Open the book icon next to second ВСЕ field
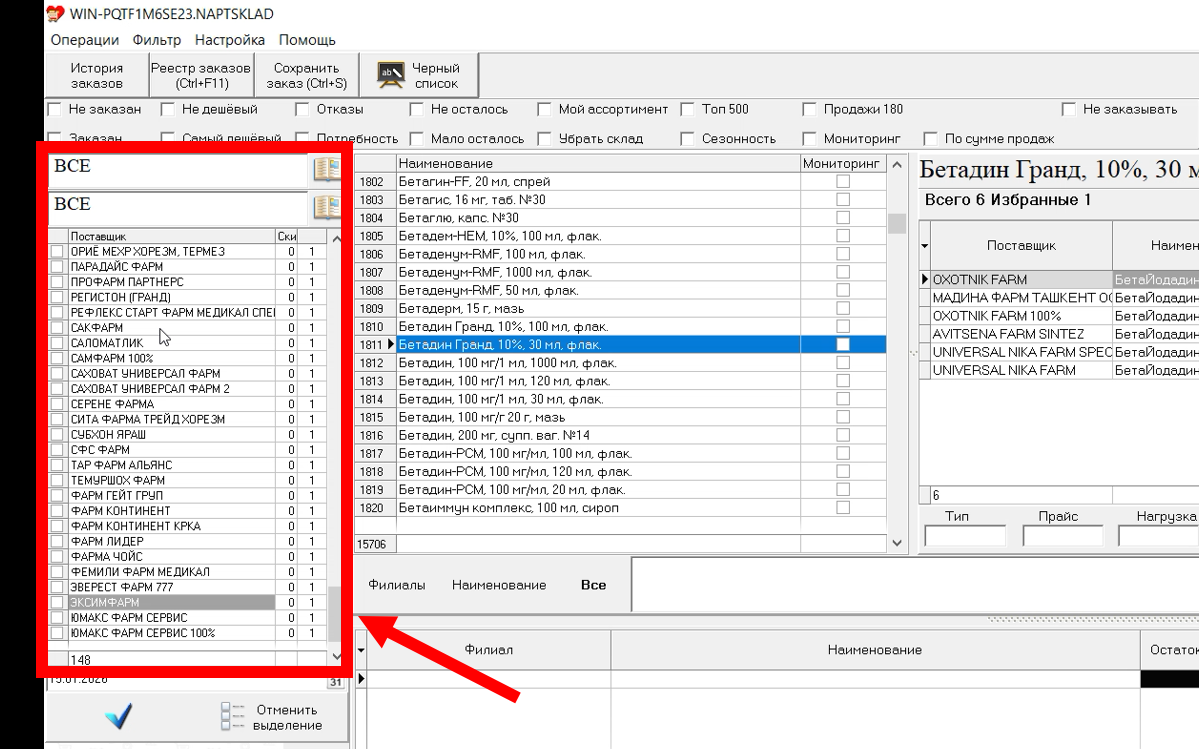Screen dimensions: 1199x749 click(327, 206)
